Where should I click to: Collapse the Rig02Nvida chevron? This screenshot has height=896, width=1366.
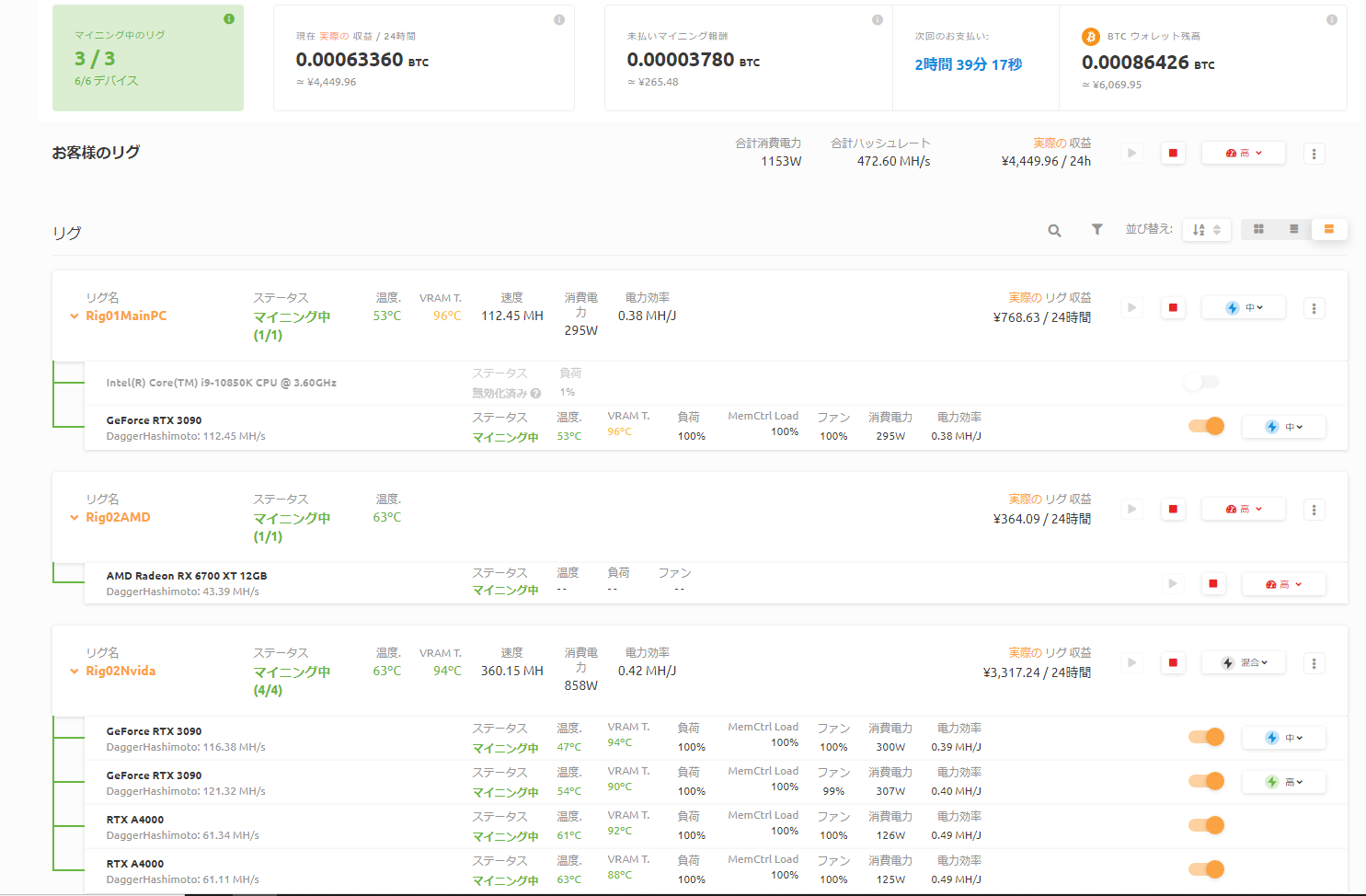tap(75, 672)
